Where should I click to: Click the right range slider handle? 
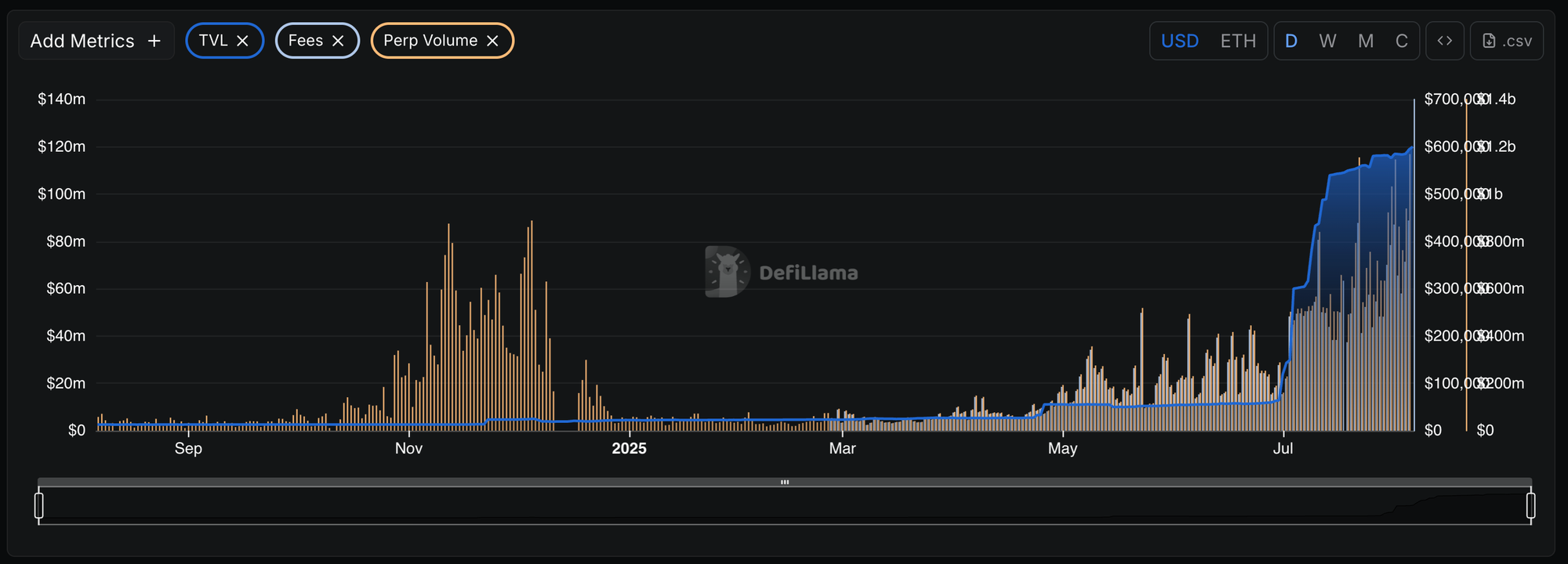pyautogui.click(x=1530, y=505)
